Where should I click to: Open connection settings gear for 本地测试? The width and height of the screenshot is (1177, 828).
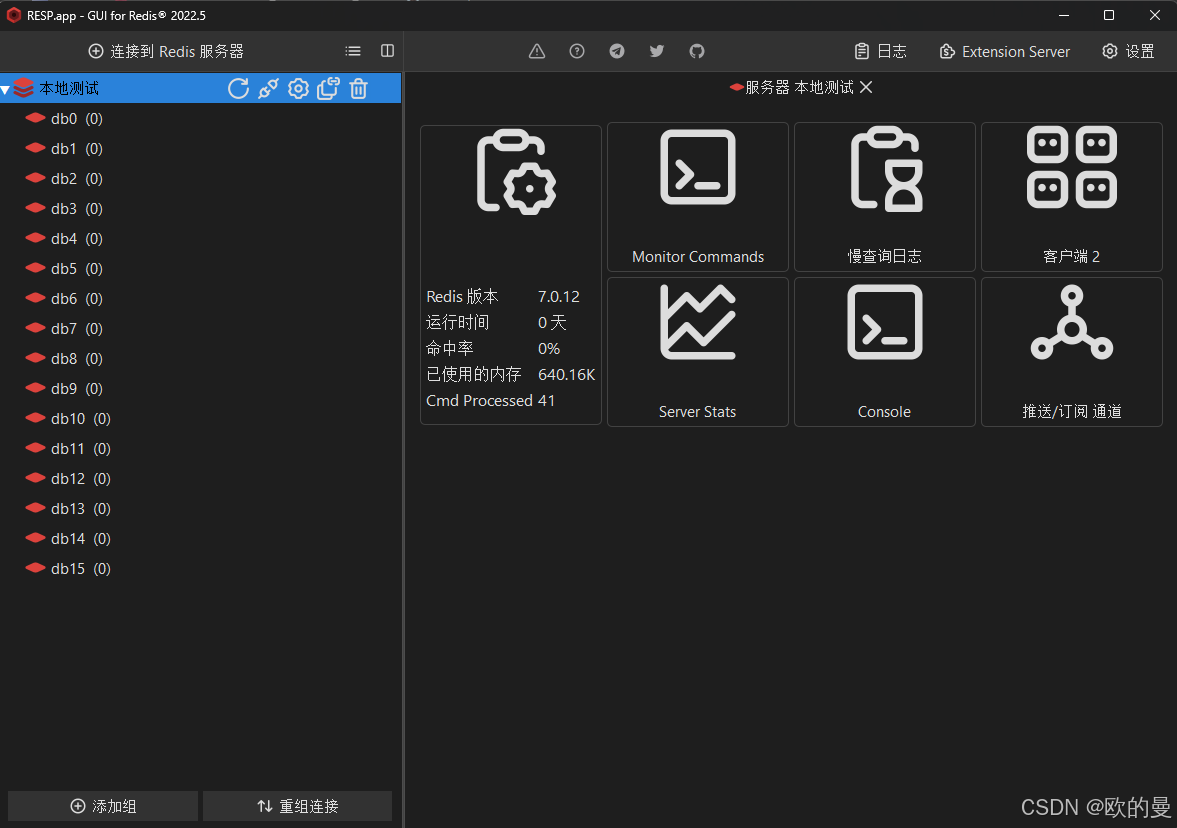pos(298,89)
